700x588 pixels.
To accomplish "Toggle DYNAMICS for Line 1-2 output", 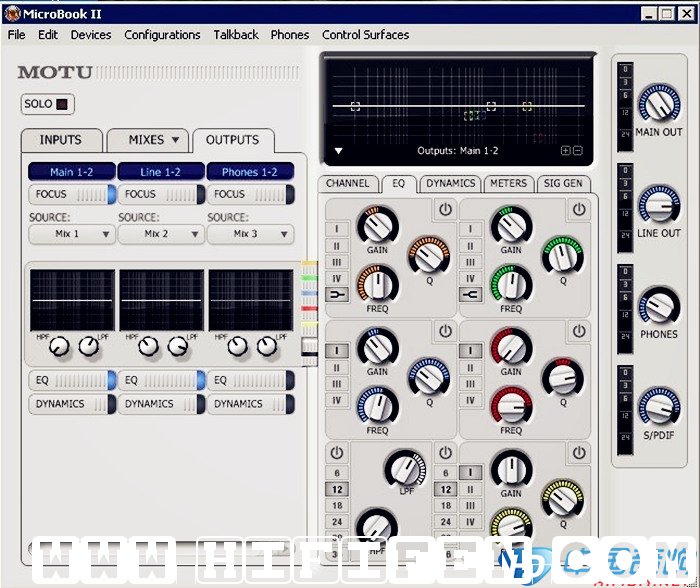I will [162, 404].
